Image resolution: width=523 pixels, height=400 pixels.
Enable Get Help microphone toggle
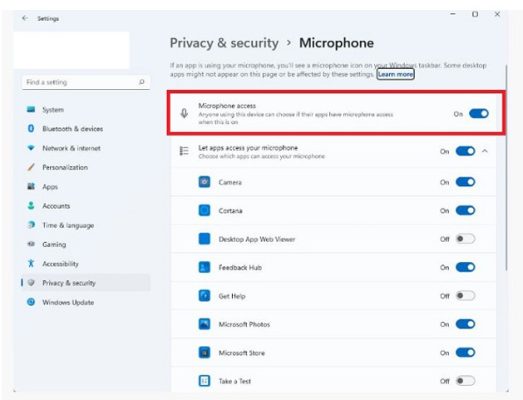tap(465, 296)
